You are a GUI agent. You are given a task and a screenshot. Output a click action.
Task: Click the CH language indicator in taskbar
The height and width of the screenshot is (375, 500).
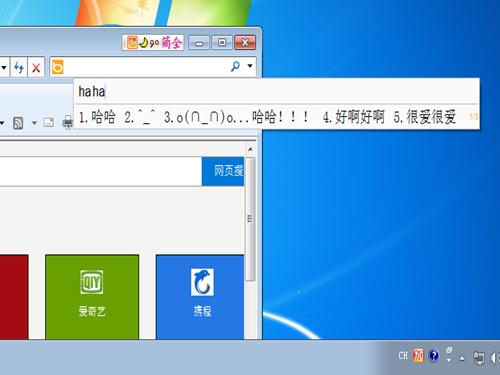tap(403, 356)
